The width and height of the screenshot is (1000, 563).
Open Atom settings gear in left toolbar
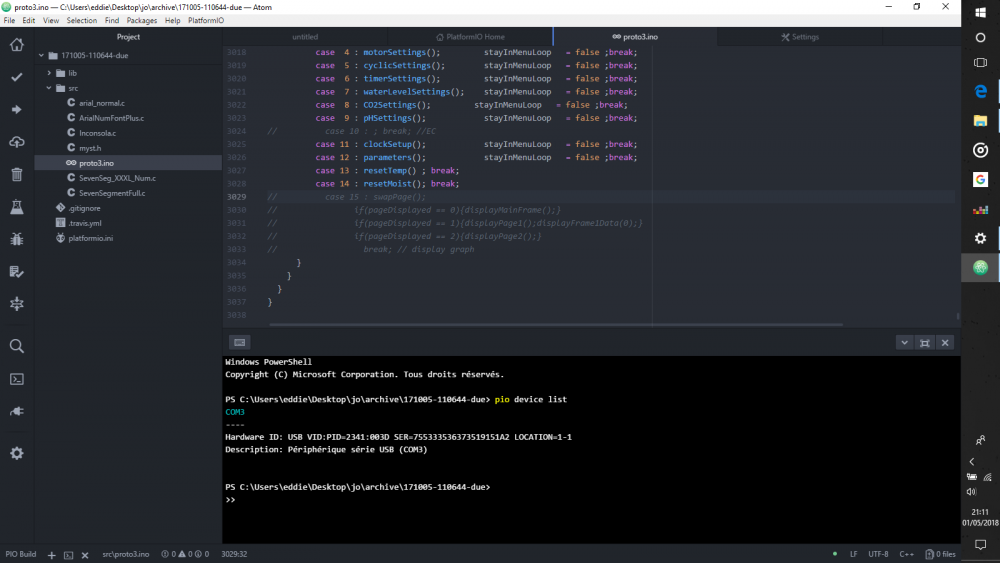point(17,453)
